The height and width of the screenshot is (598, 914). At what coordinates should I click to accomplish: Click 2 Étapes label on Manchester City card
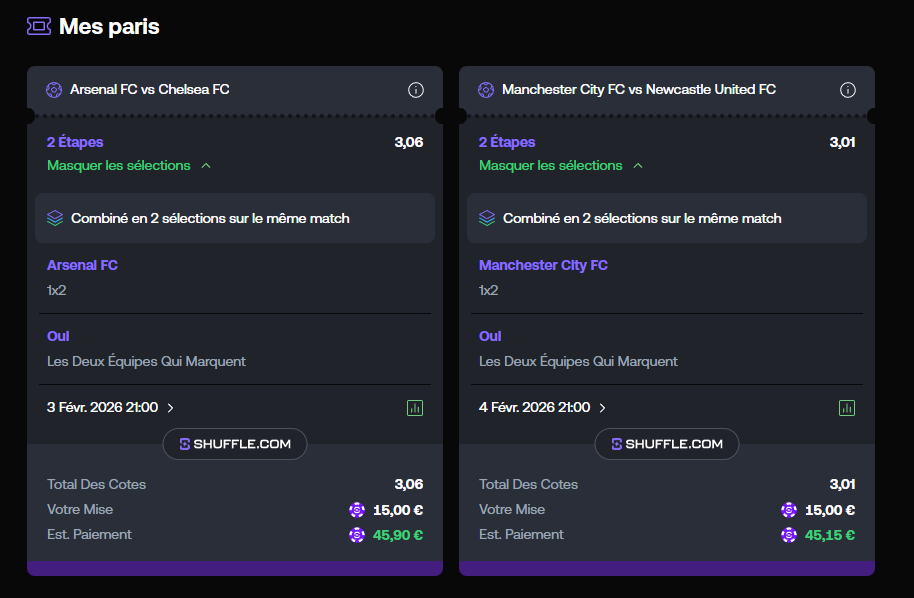pos(507,142)
